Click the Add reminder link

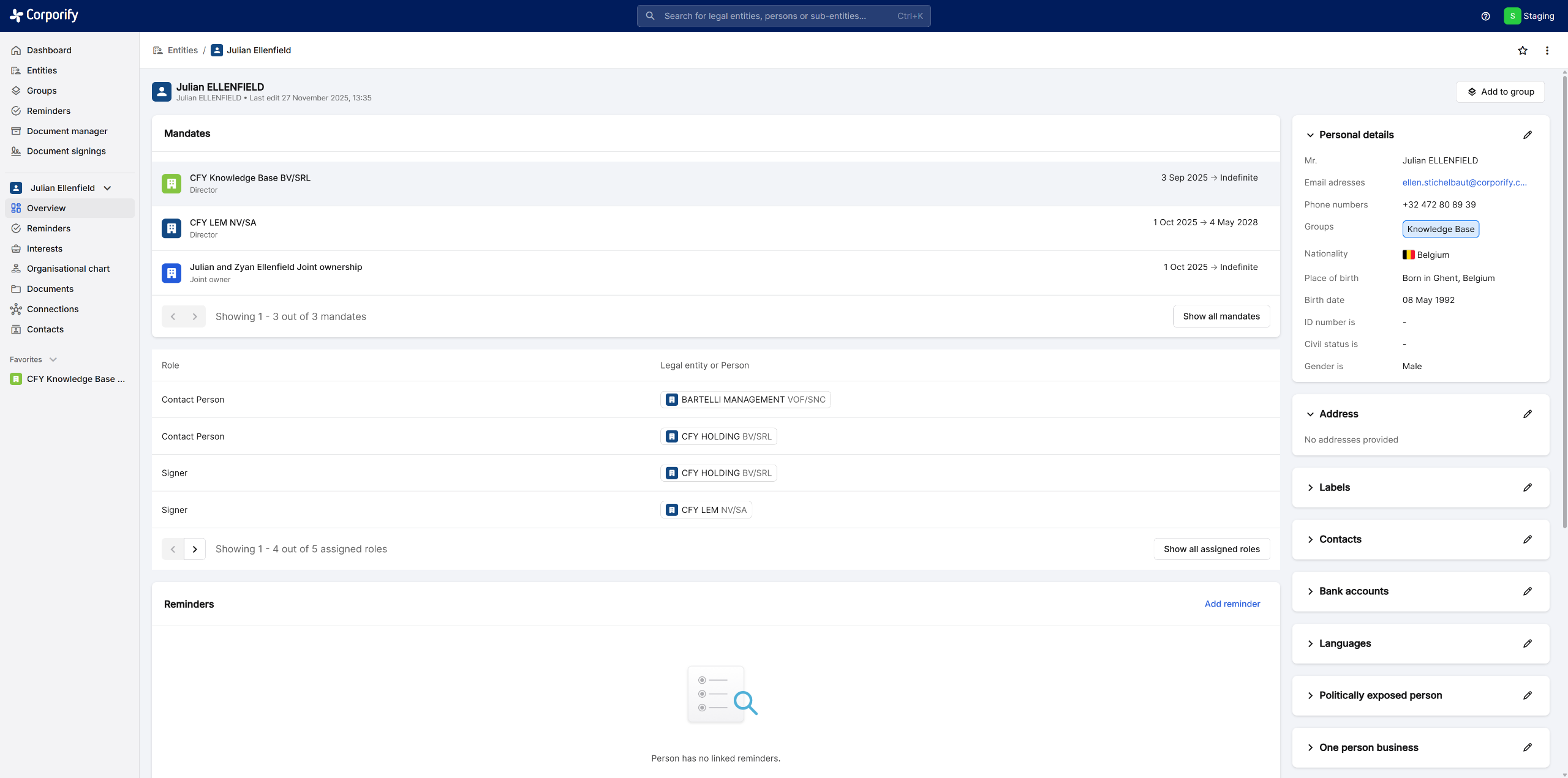(1232, 604)
